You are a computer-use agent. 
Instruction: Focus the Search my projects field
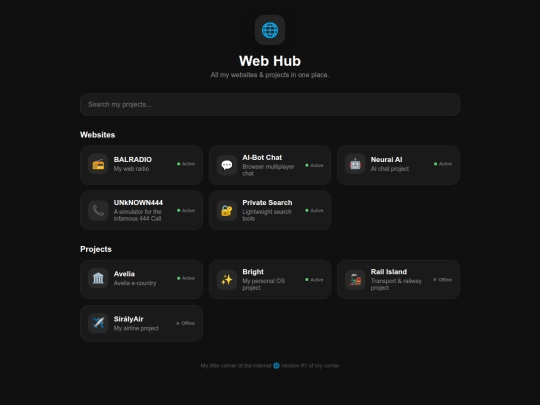point(270,104)
